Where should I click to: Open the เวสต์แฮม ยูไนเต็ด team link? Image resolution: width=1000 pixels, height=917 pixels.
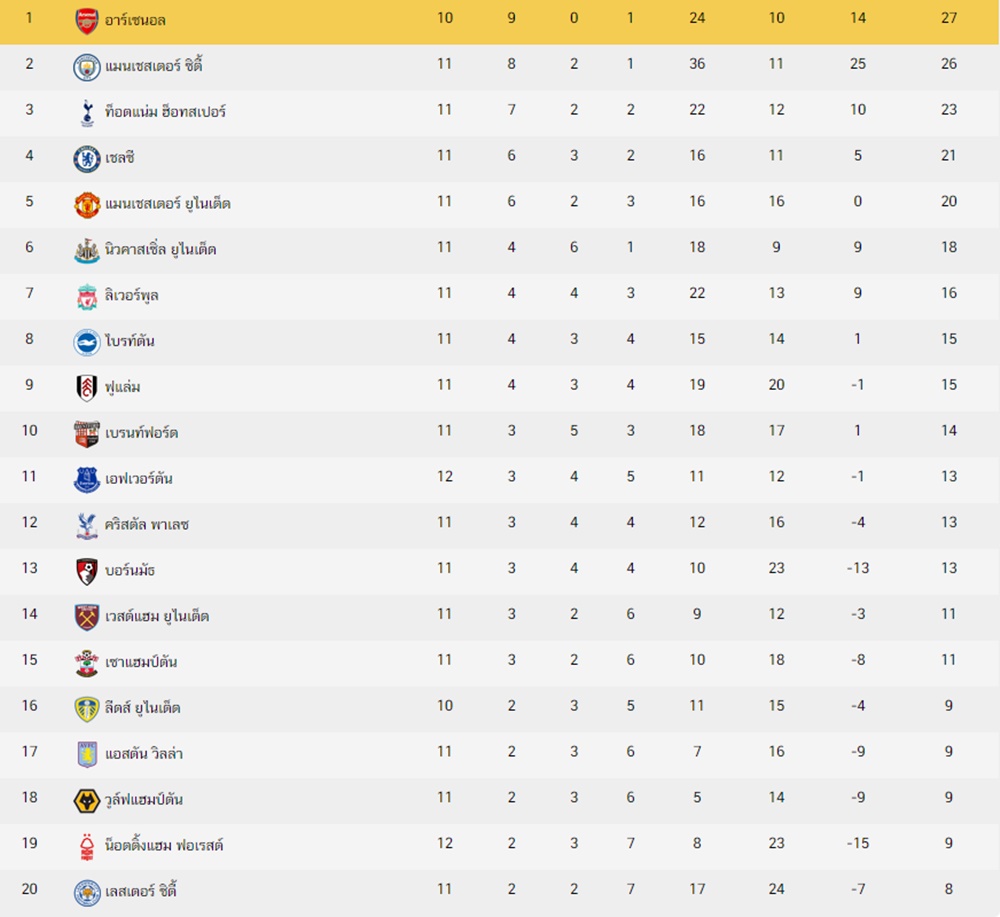click(157, 617)
